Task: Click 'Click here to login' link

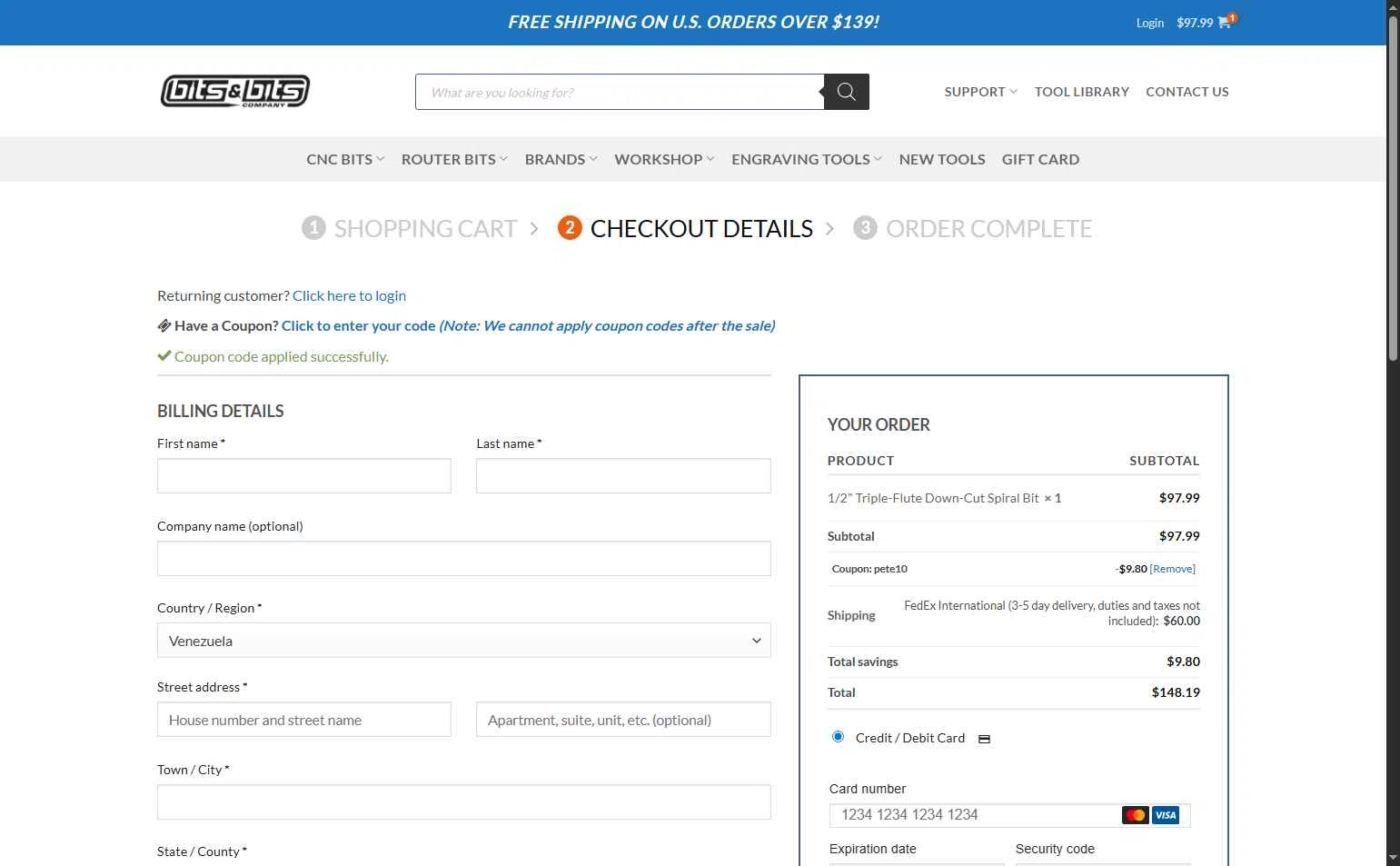Action: pyautogui.click(x=349, y=295)
